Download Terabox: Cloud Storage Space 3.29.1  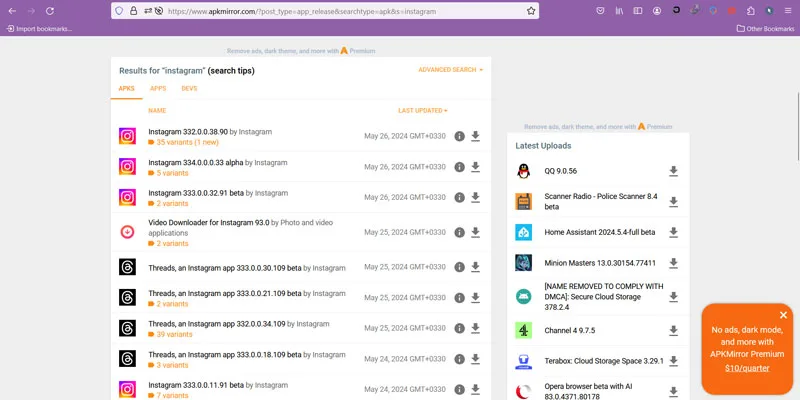click(x=673, y=361)
